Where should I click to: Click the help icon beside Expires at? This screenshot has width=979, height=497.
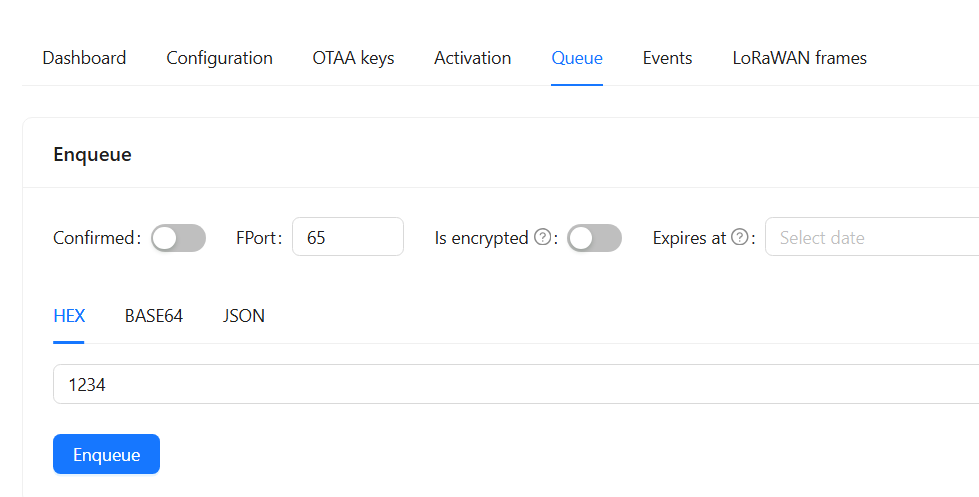740,237
